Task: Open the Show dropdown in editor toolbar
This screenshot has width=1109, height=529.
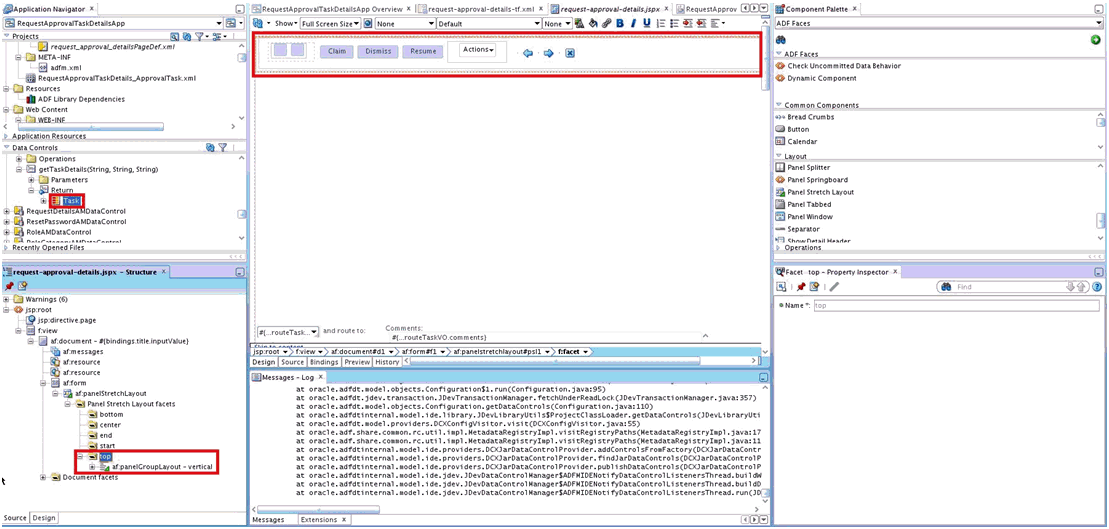Action: 286,23
